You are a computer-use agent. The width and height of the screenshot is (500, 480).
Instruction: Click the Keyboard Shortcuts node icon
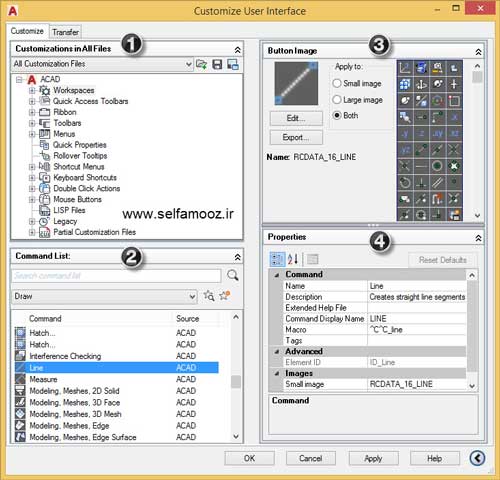tap(45, 177)
